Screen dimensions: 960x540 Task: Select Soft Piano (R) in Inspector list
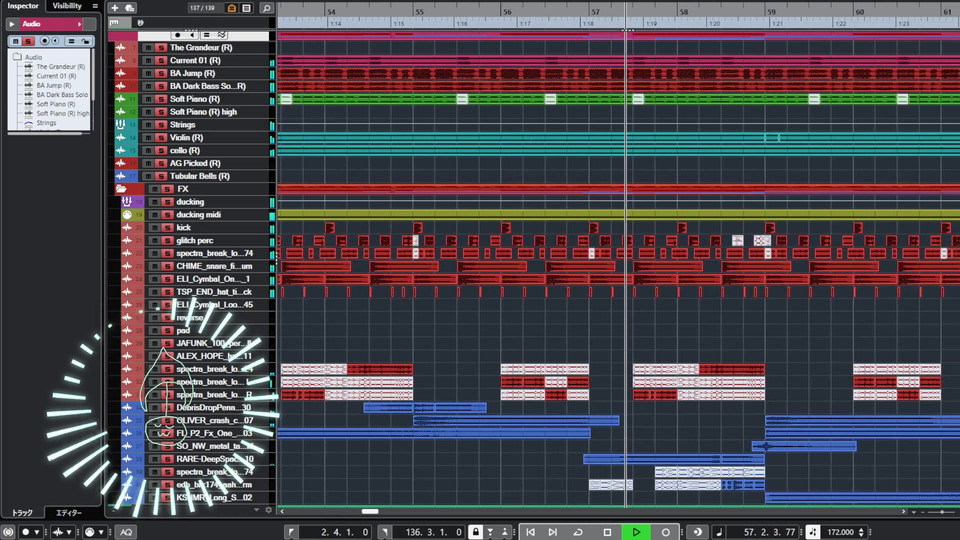pyautogui.click(x=56, y=104)
